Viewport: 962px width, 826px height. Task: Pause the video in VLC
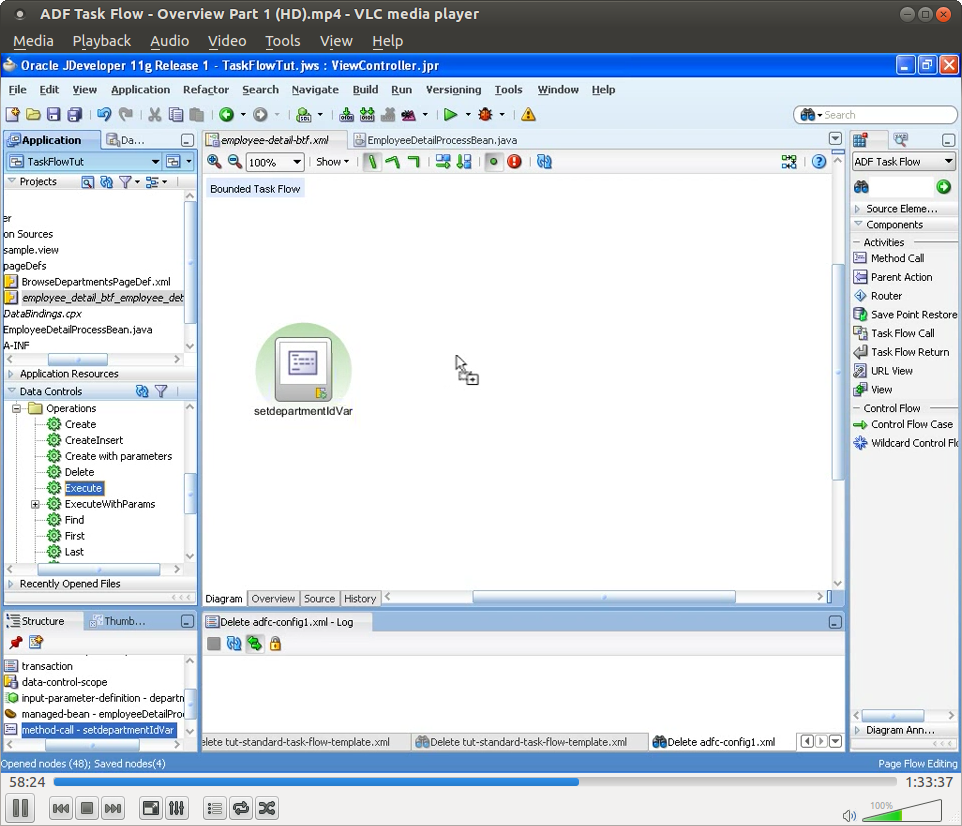19,808
